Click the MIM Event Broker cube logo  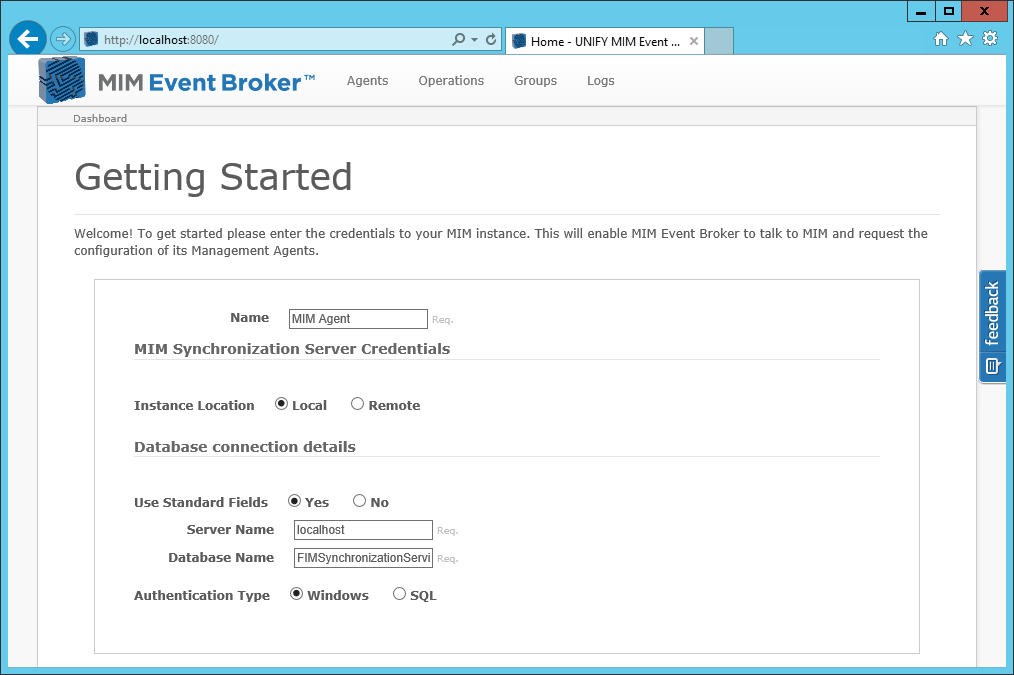[62, 80]
